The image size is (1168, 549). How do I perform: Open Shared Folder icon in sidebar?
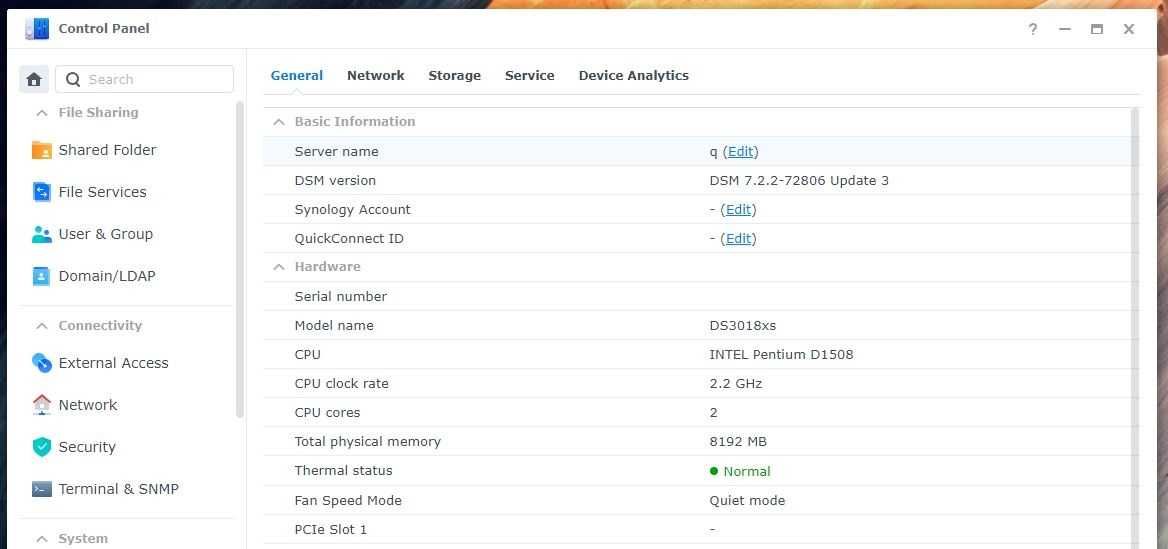(42, 150)
